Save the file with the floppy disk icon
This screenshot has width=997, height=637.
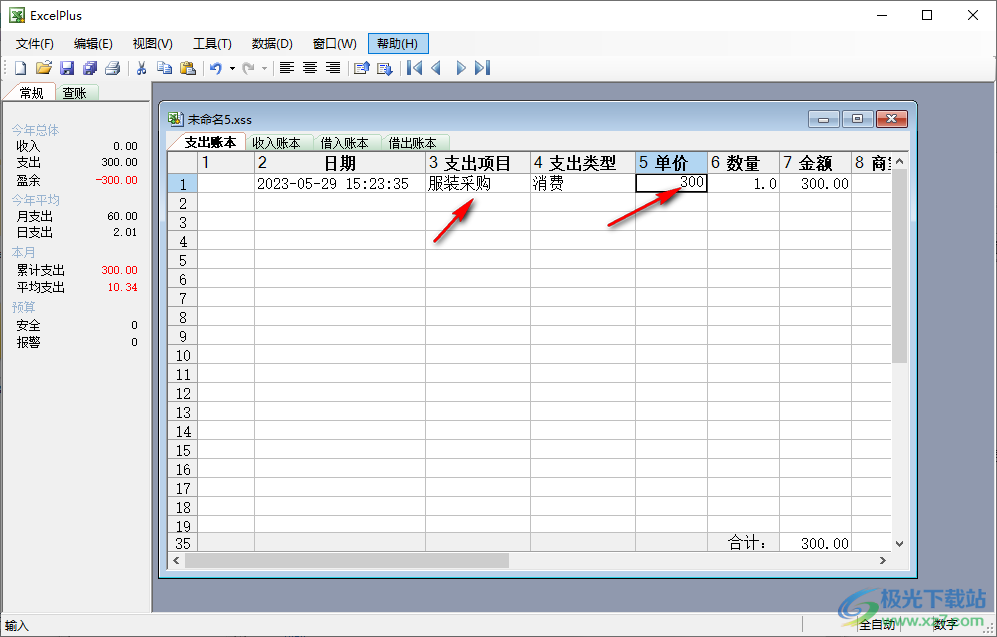pyautogui.click(x=67, y=68)
